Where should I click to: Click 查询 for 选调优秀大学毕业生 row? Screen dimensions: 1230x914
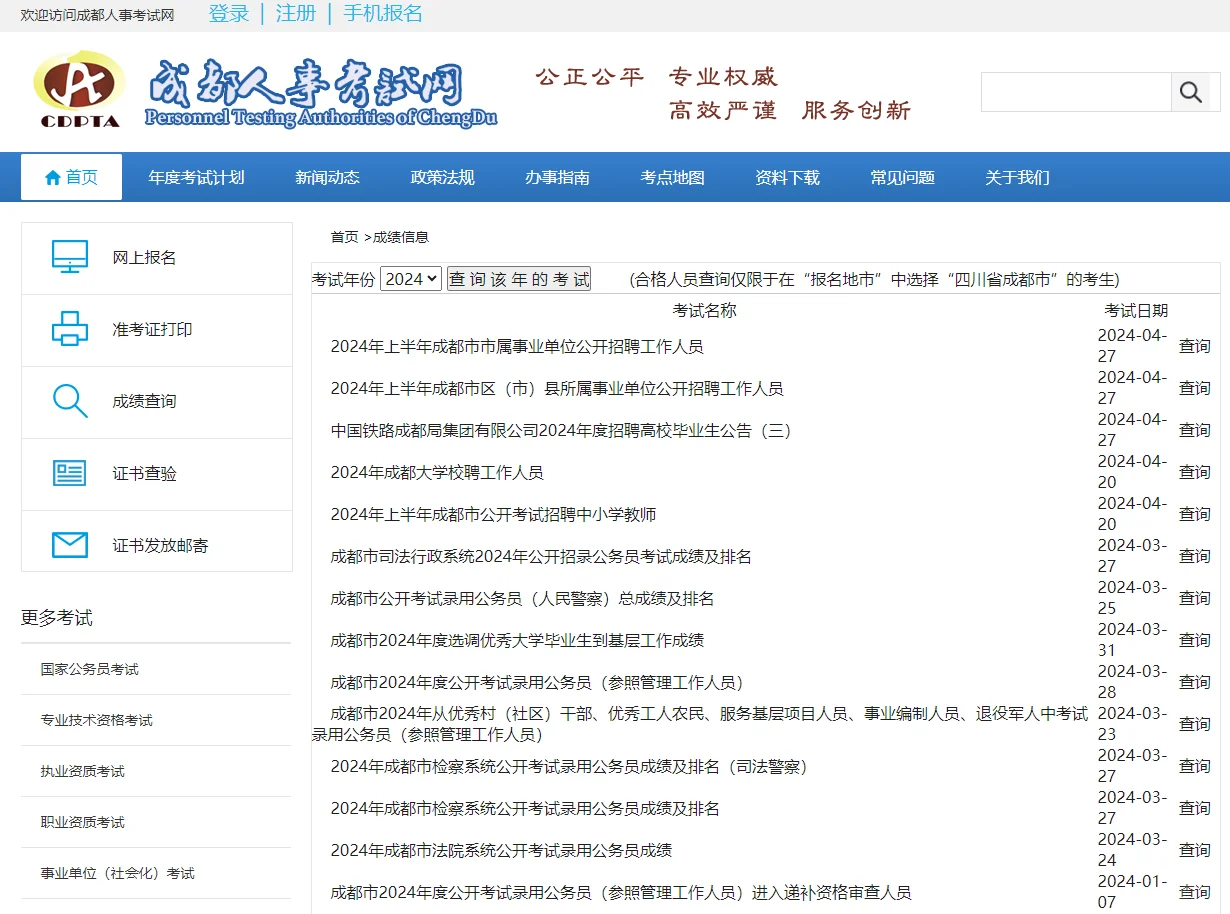[1194, 640]
